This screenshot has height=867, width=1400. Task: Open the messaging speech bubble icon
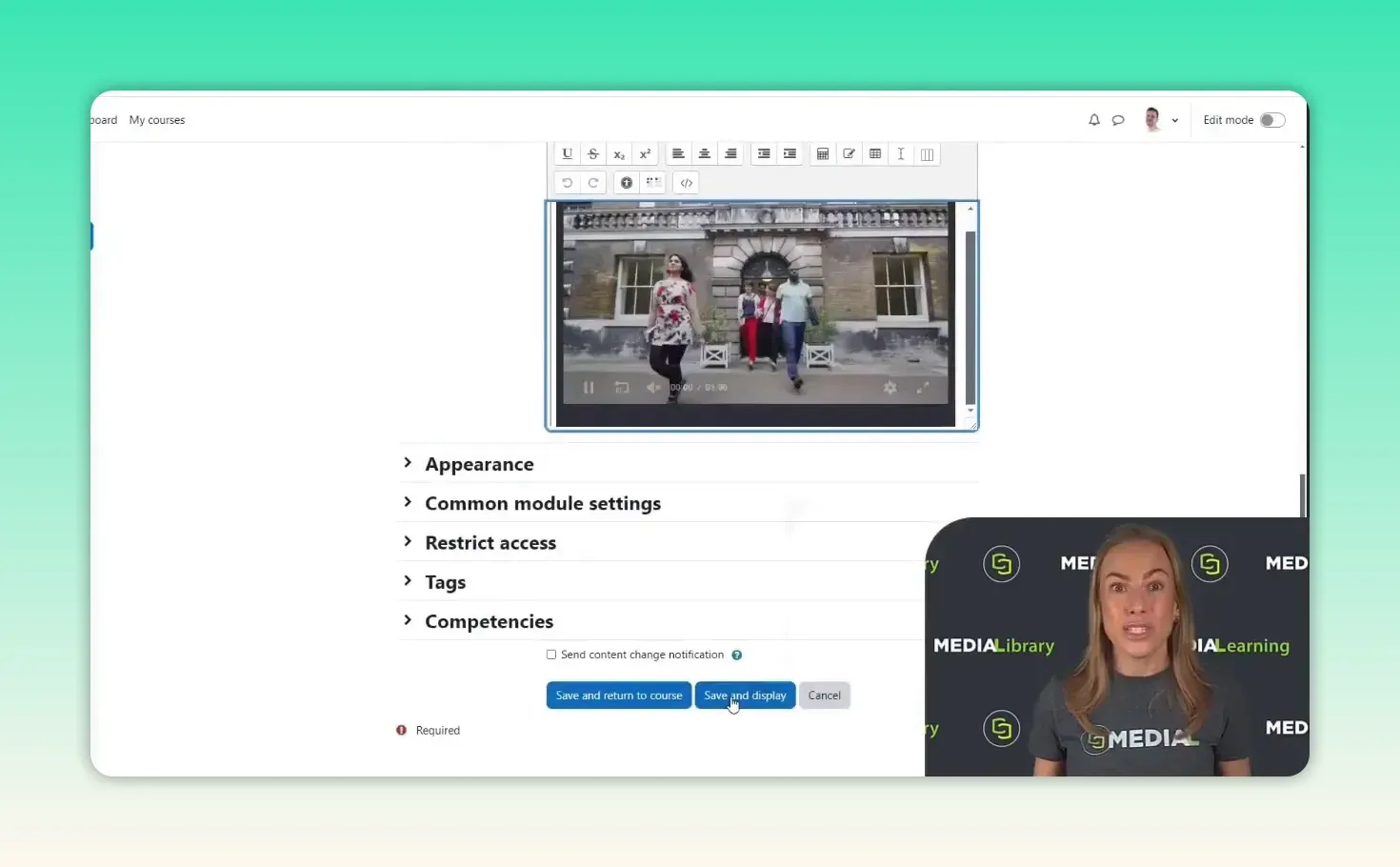point(1118,120)
